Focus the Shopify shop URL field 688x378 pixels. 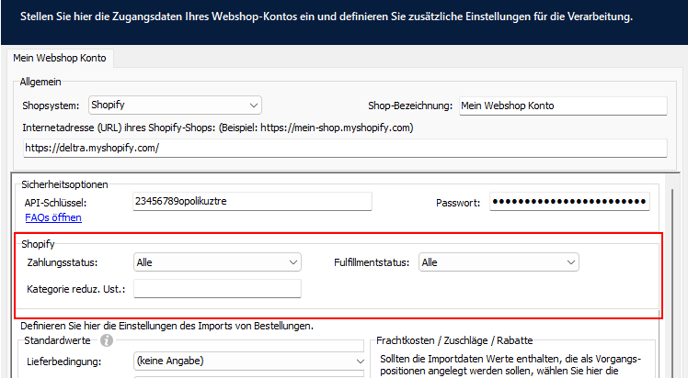[345, 148]
